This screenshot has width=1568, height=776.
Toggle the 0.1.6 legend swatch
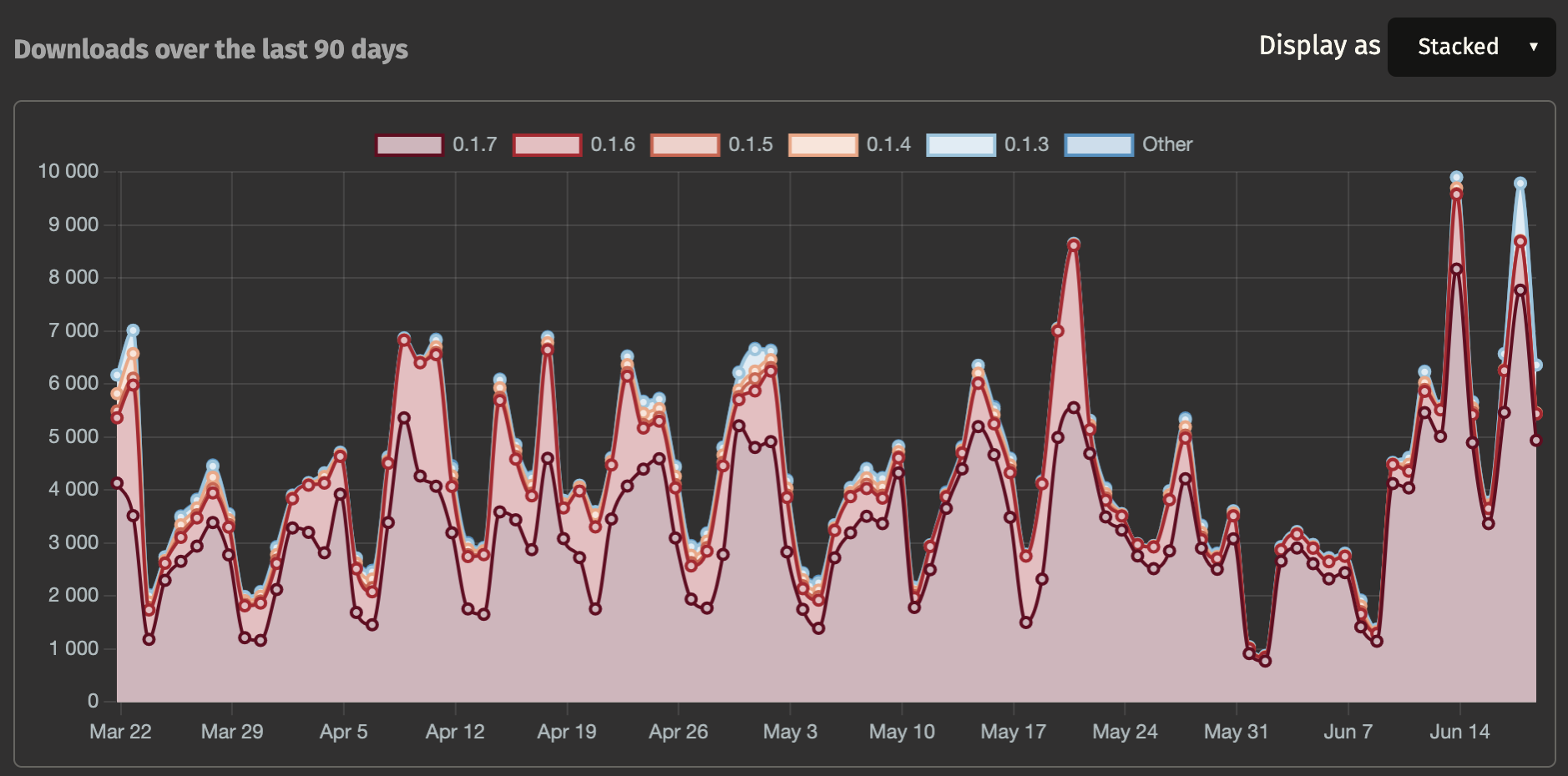[547, 144]
